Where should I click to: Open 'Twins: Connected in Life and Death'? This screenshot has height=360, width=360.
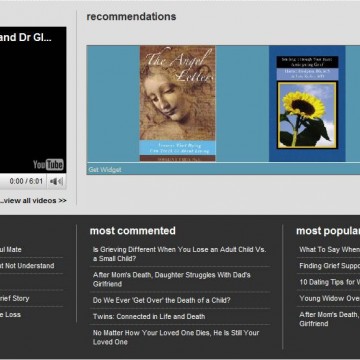point(149,317)
